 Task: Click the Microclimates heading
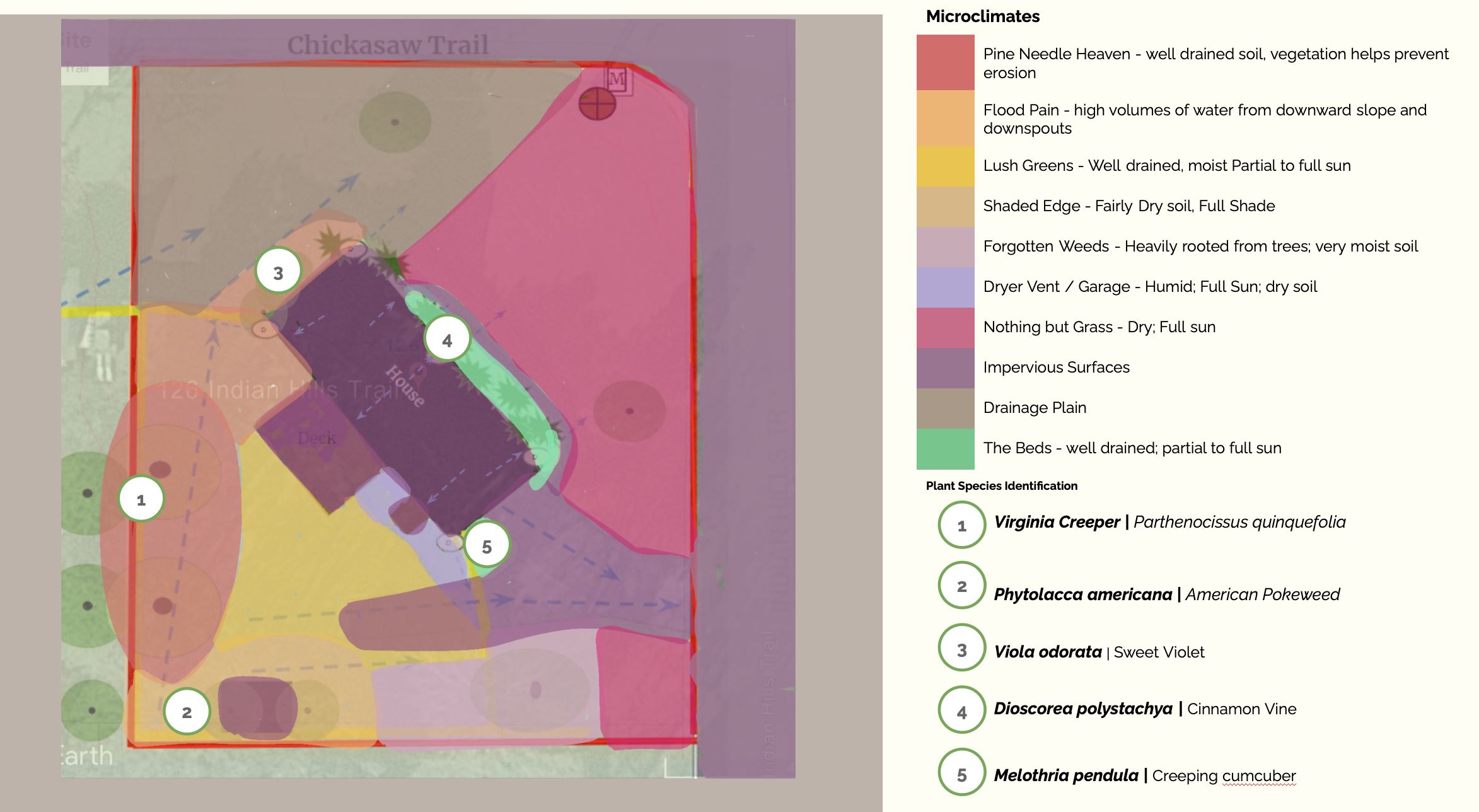982,16
